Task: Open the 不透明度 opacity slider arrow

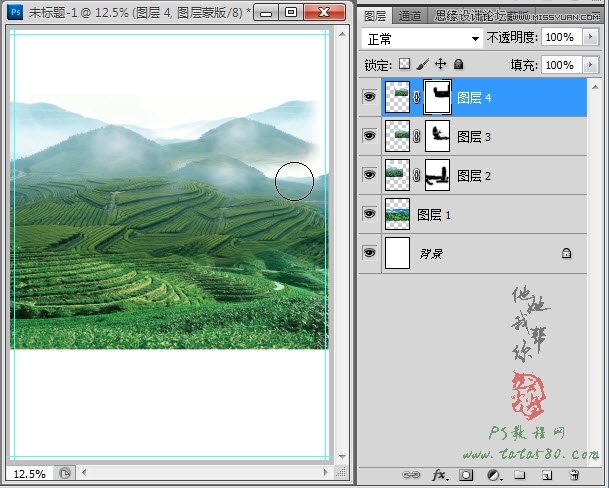Action: 590,37
